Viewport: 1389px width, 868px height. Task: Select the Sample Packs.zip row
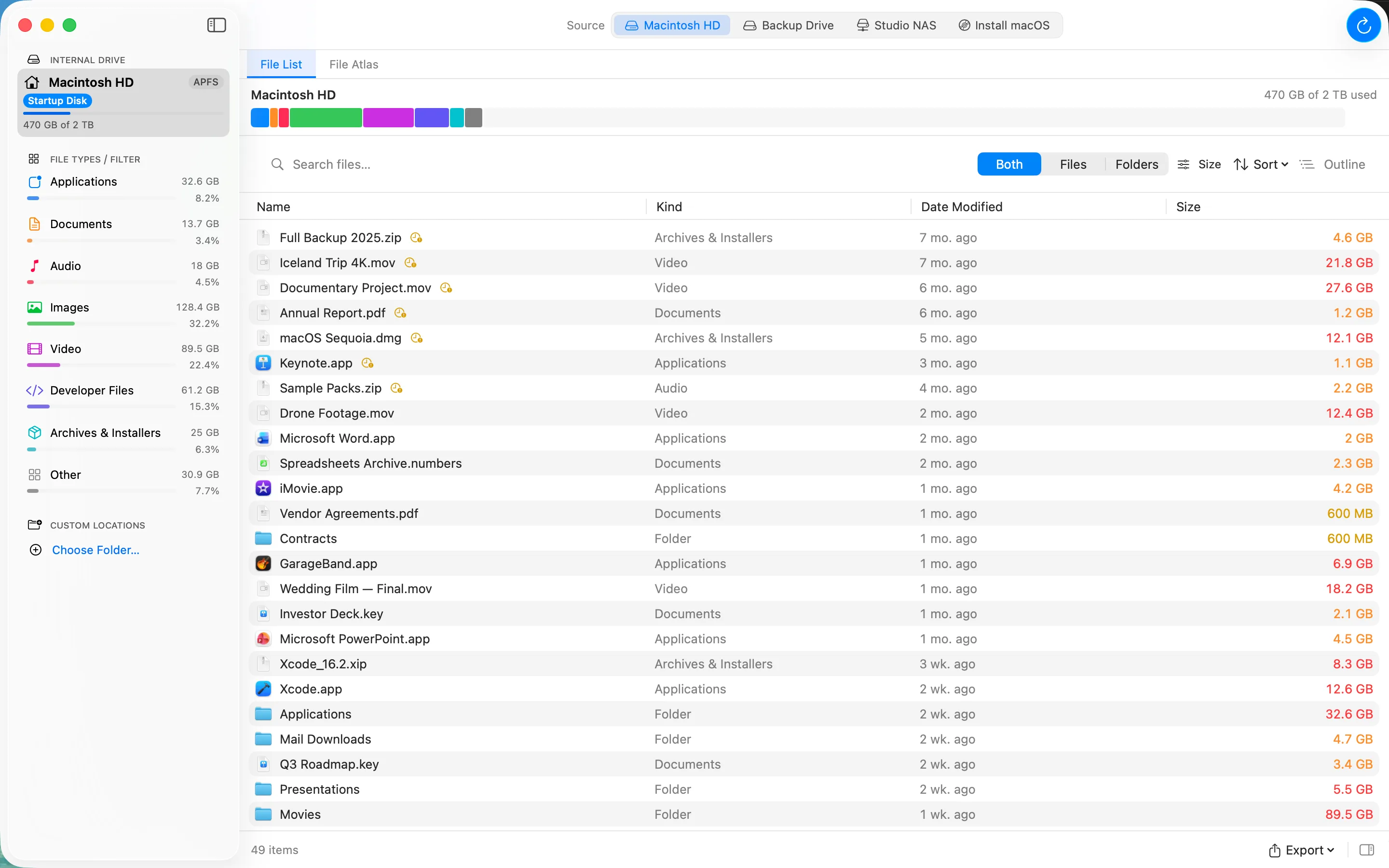(814, 388)
